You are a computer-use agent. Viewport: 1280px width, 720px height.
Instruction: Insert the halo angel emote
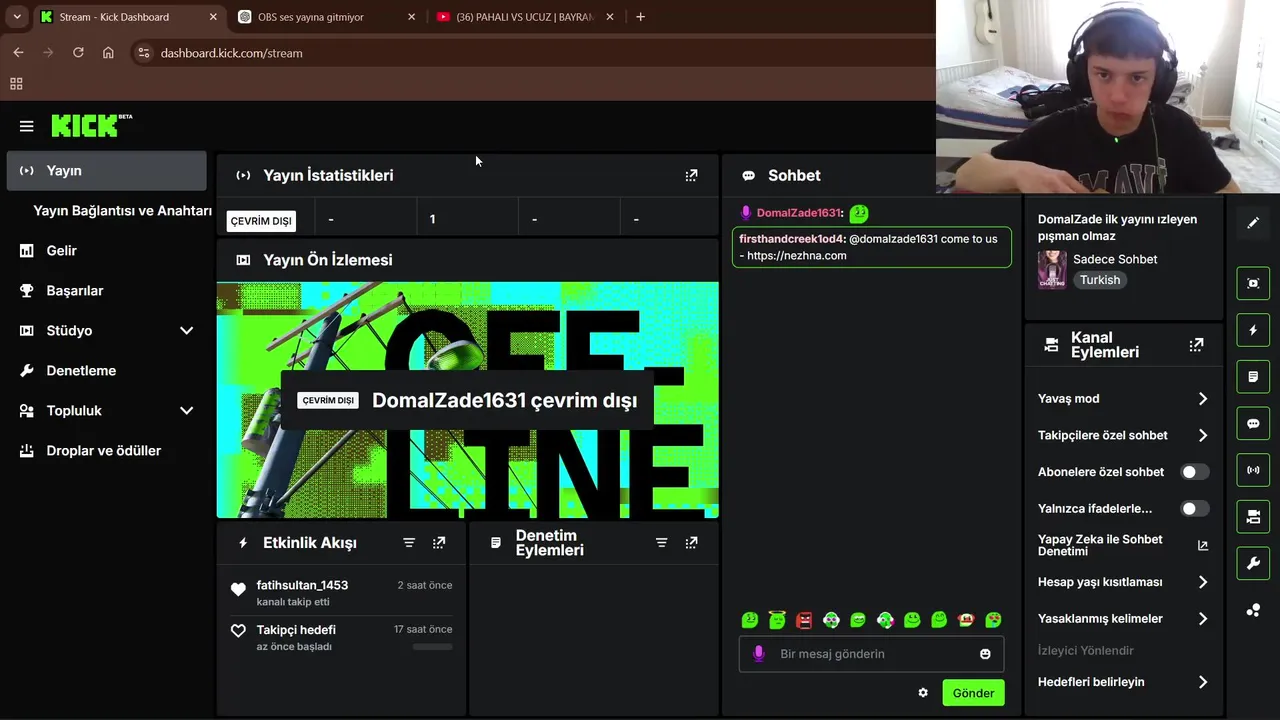point(777,620)
